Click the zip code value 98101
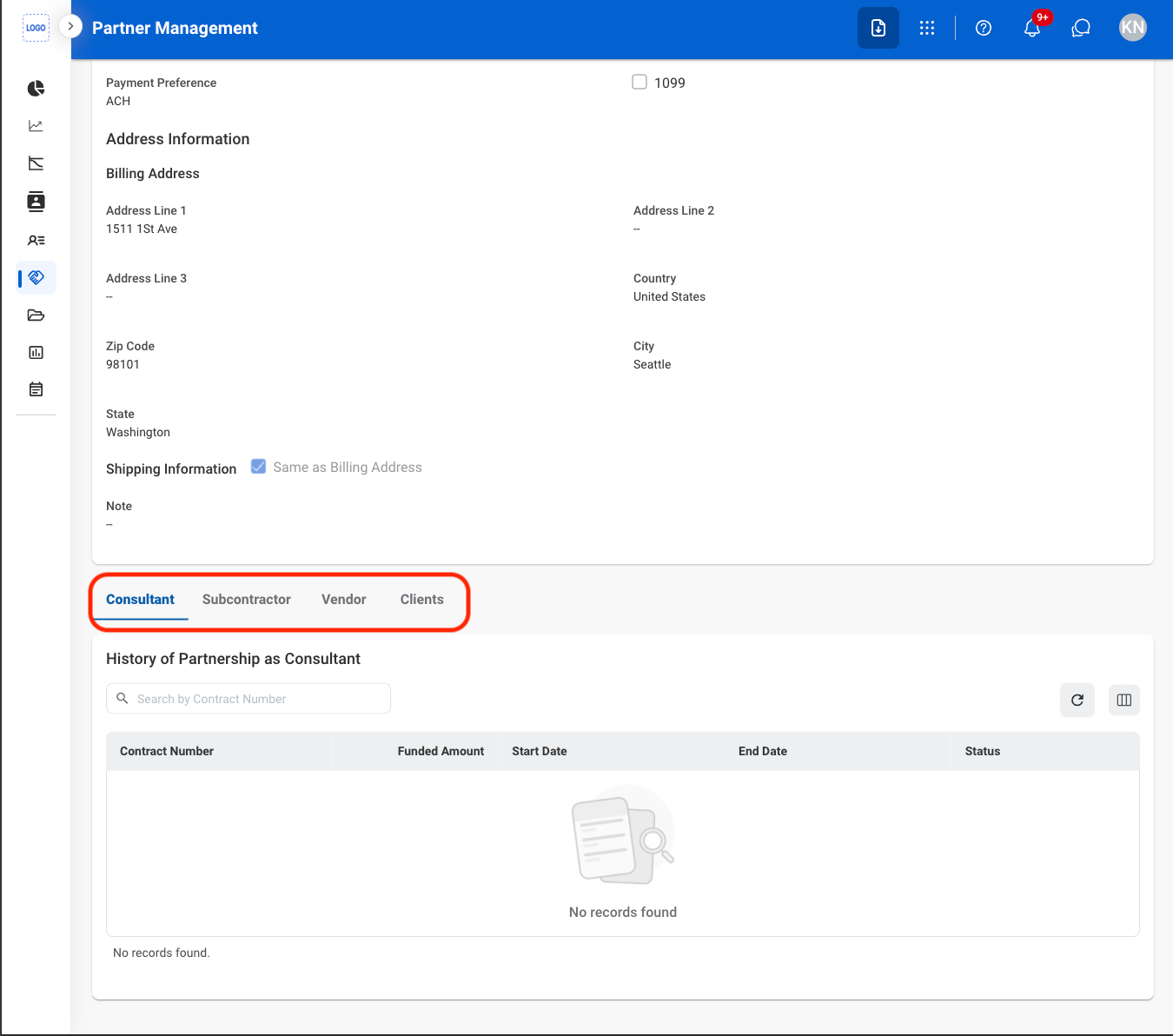Screen dimensions: 1173x1036 (x=123, y=364)
